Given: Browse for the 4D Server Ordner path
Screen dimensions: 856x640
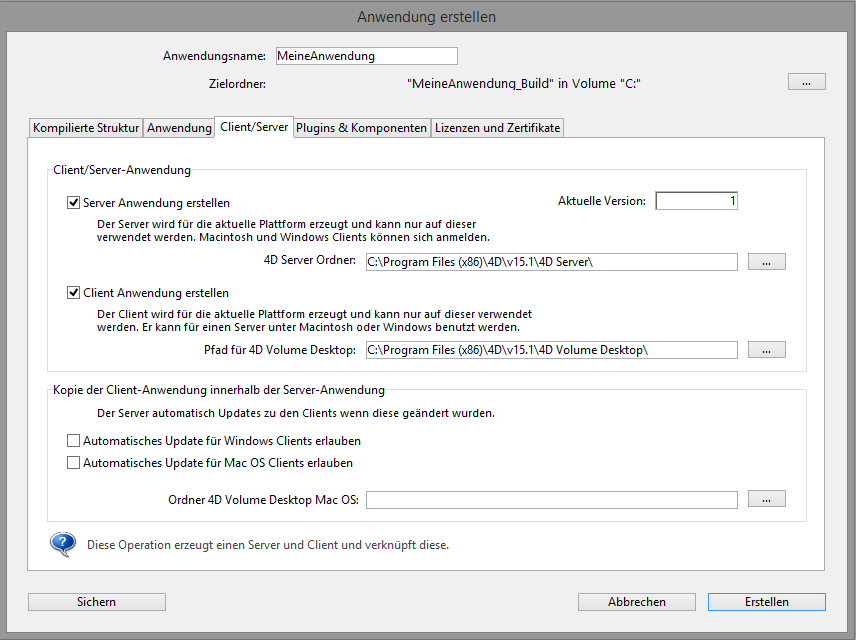Looking at the screenshot, I should 766,262.
